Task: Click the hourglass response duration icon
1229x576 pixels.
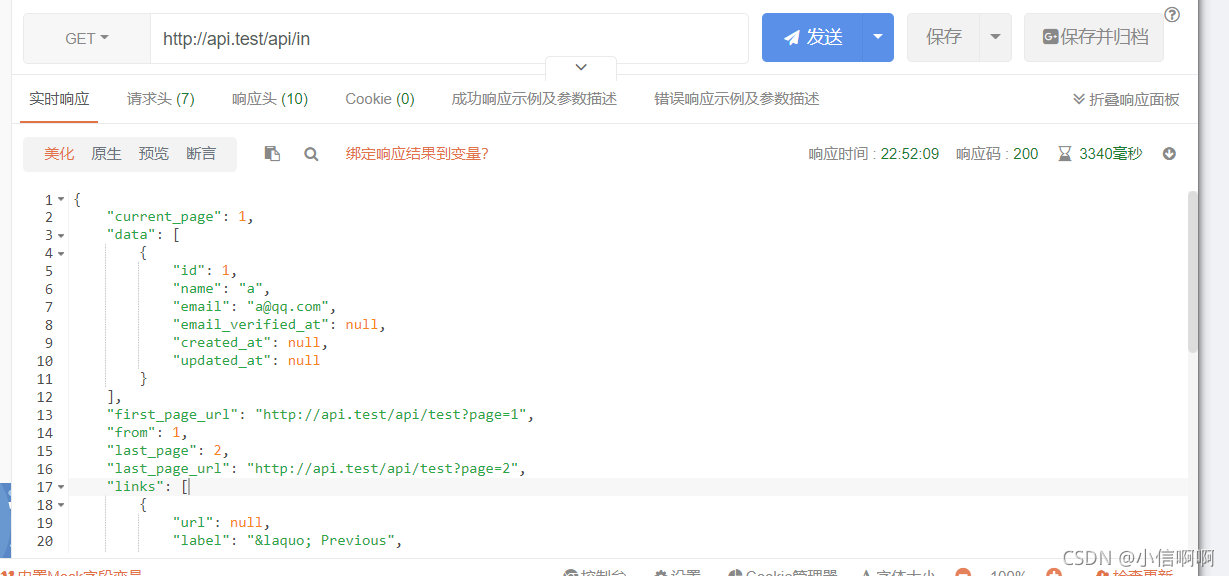Action: pyautogui.click(x=1065, y=154)
